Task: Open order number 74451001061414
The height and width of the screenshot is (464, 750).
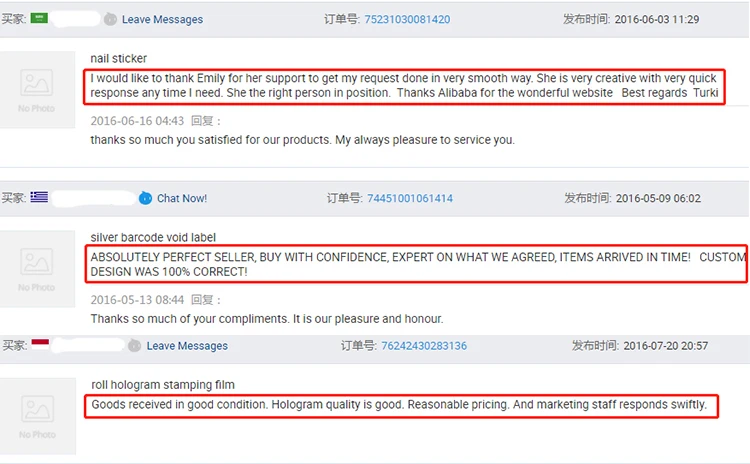Action: [410, 198]
